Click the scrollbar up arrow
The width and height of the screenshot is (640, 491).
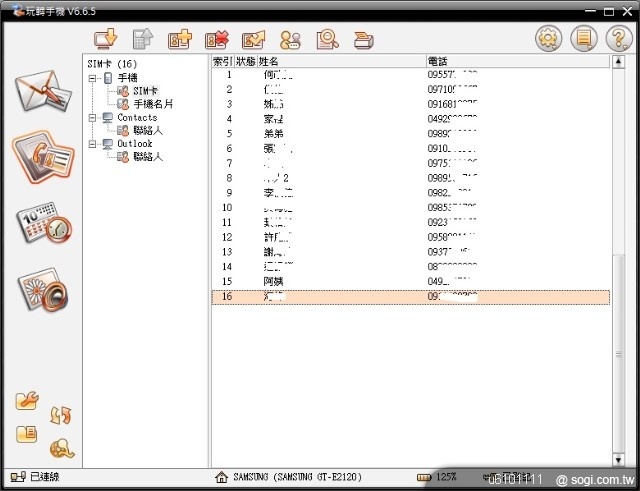[618, 62]
